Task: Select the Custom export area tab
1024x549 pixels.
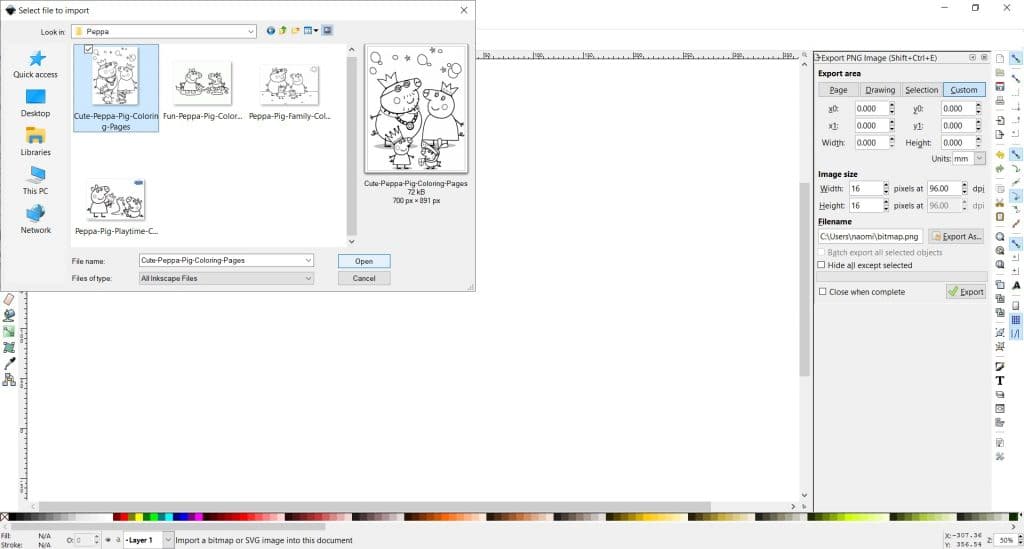Action: pyautogui.click(x=964, y=89)
